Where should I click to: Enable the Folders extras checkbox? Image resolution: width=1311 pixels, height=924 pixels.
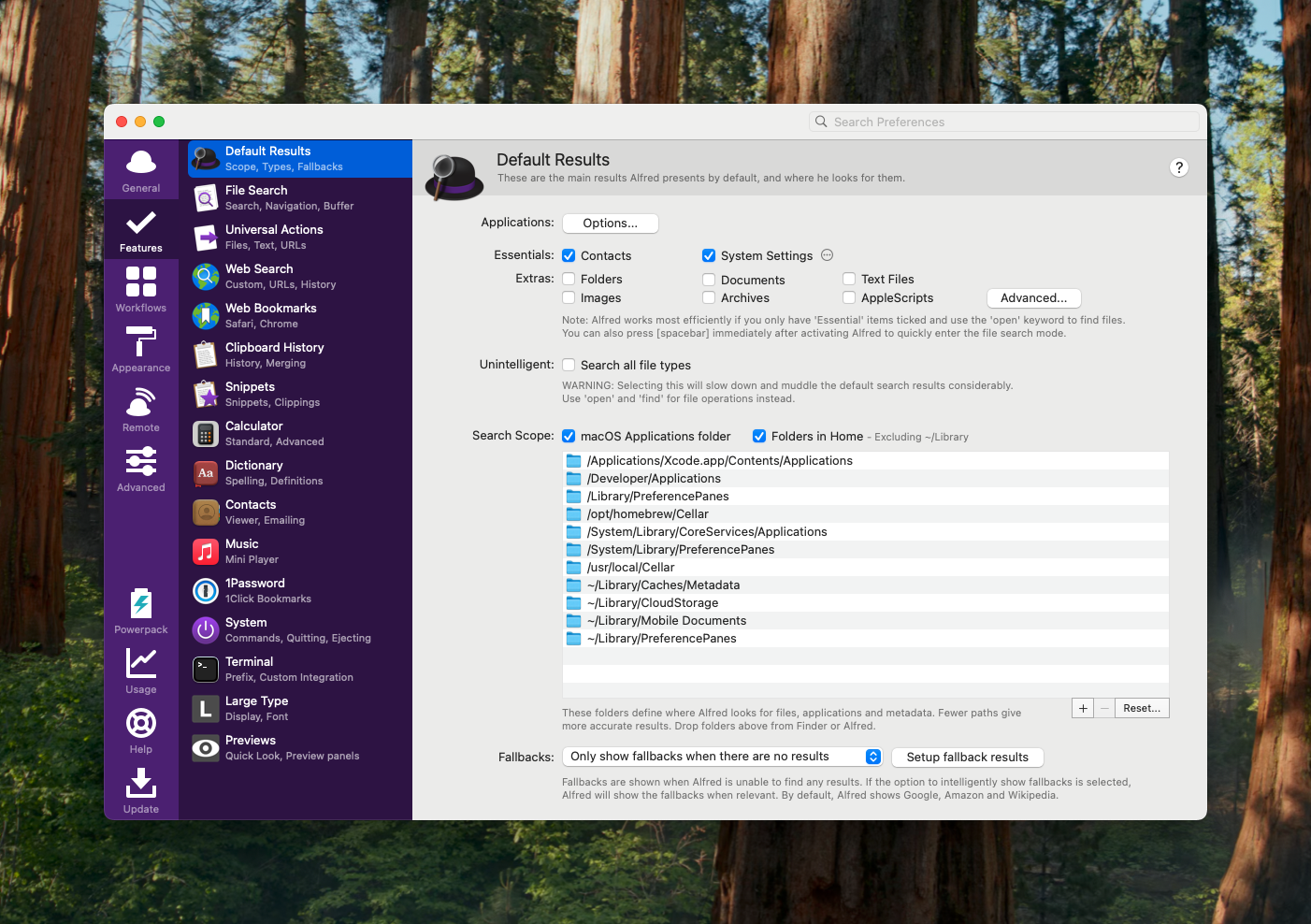click(569, 279)
